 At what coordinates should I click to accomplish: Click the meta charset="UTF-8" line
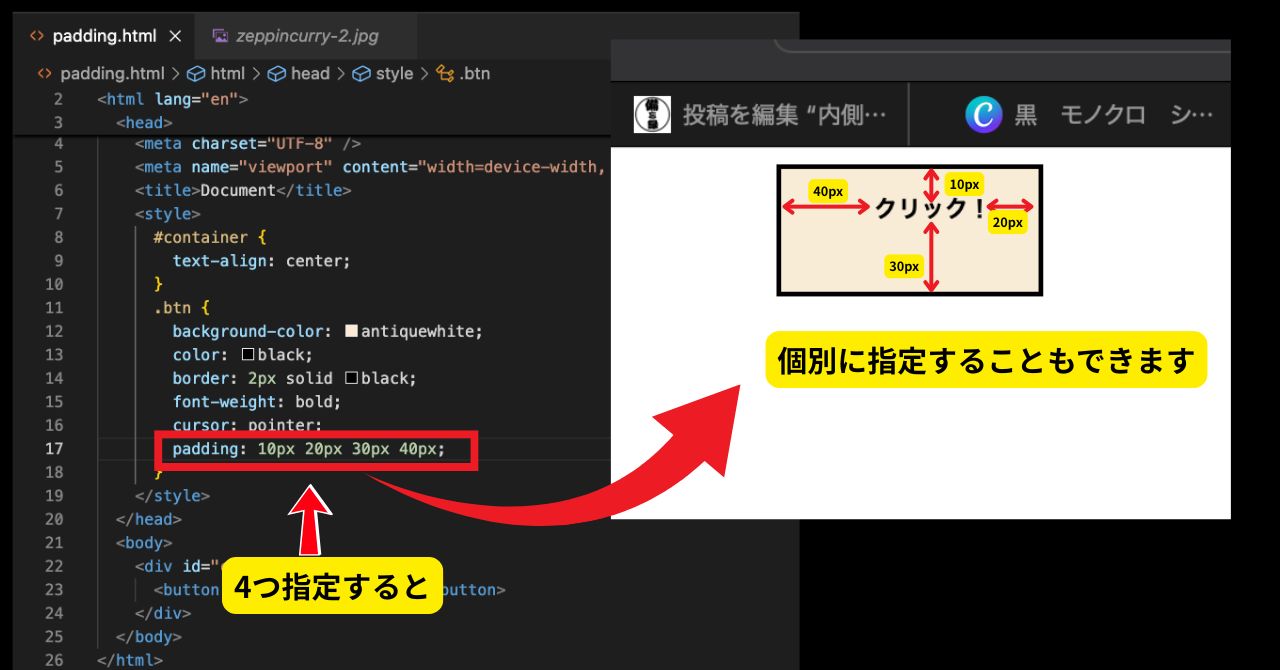coord(248,143)
